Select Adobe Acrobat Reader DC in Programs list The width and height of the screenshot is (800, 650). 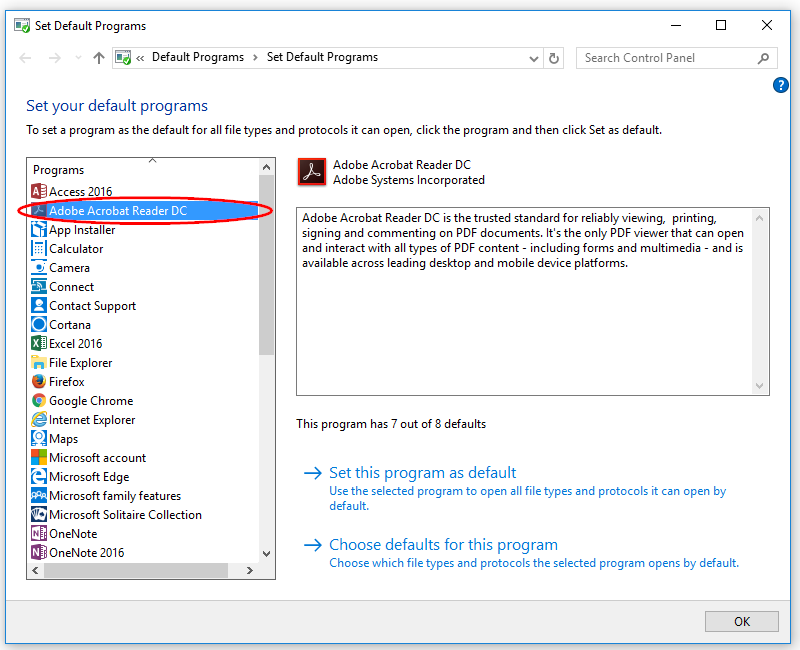pos(144,211)
